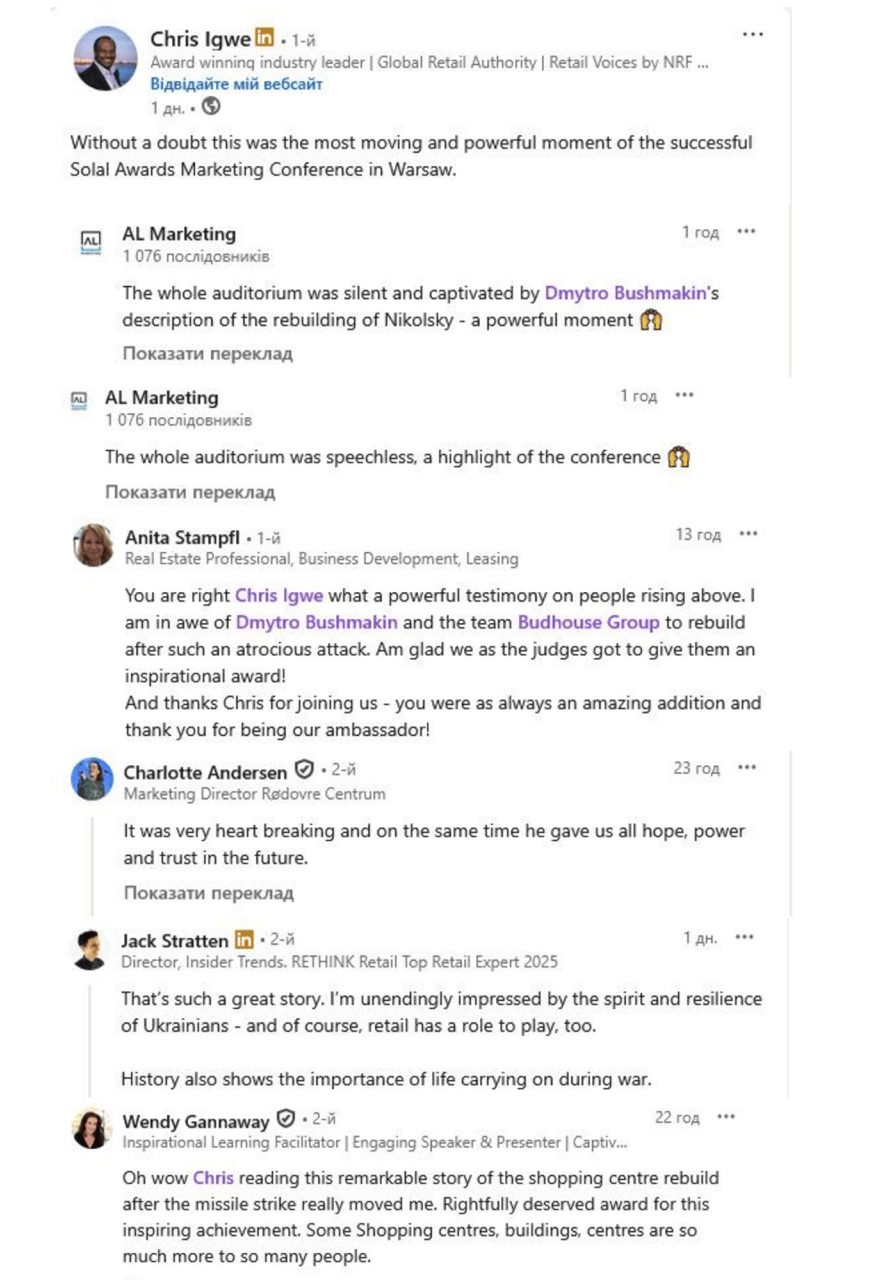
Task: Click Charlotte Andersen's verification badge
Action: coord(304,771)
